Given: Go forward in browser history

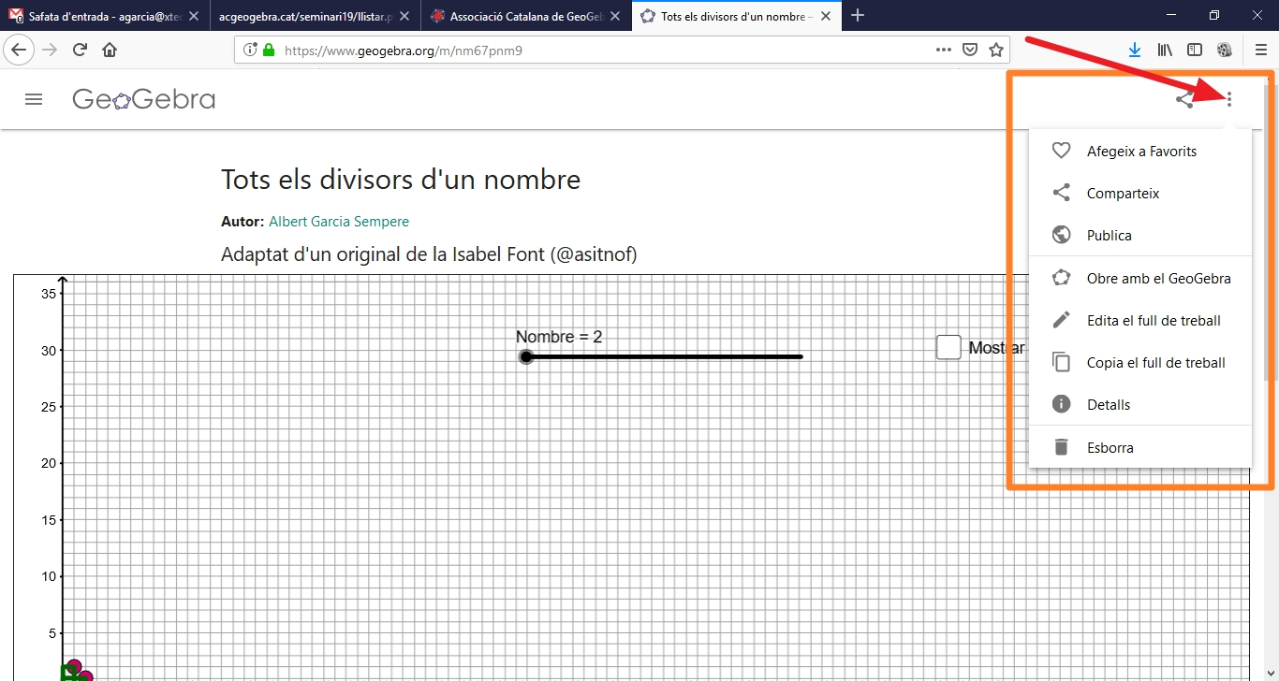Looking at the screenshot, I should click(50, 49).
